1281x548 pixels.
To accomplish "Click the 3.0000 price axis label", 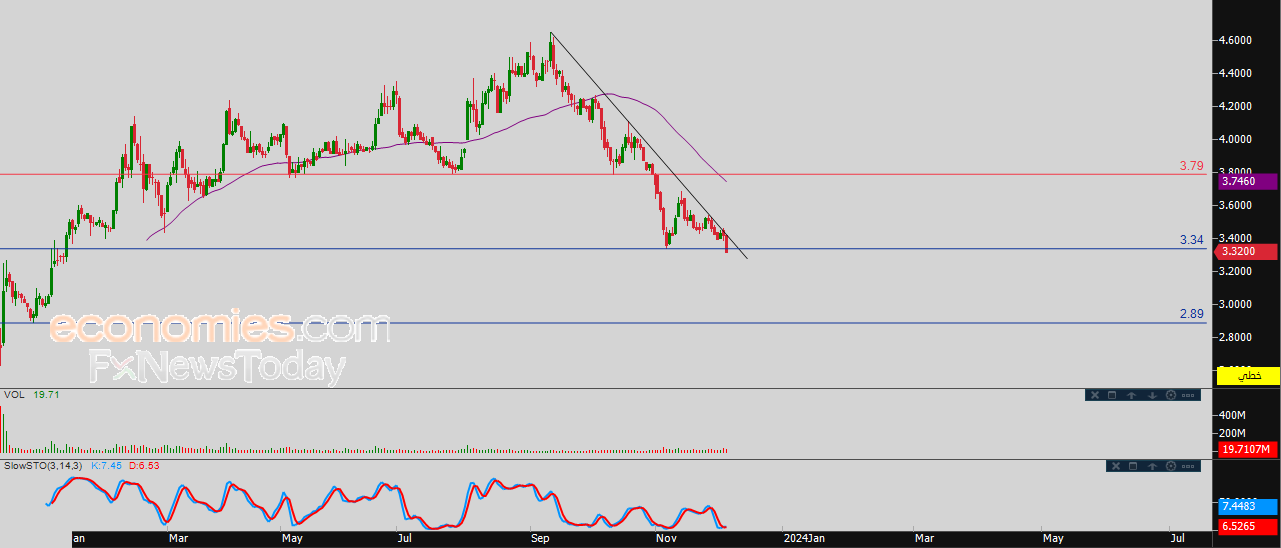I will (x=1234, y=304).
